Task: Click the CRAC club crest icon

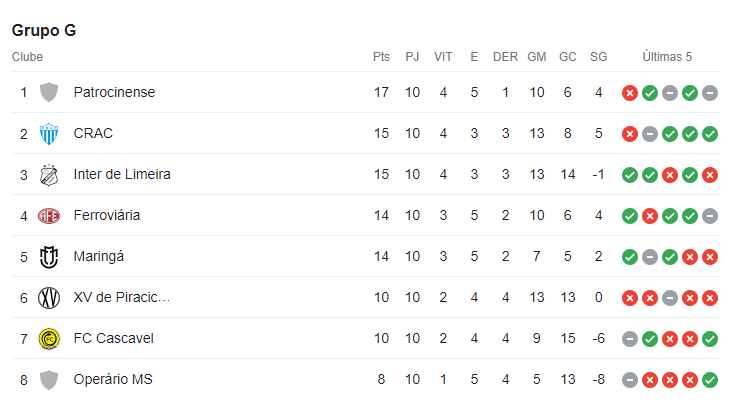Action: click(x=49, y=133)
